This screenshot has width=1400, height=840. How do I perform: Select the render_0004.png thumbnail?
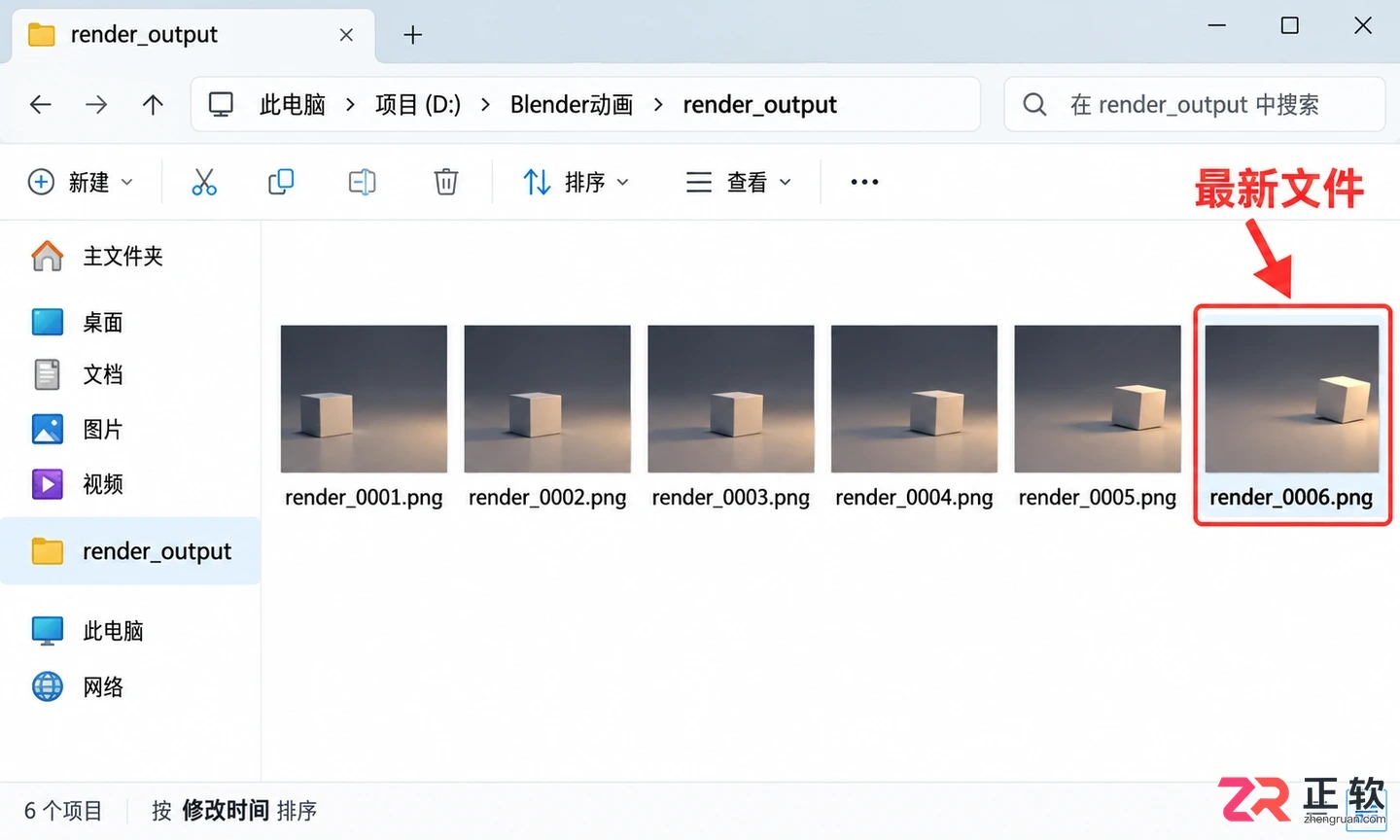point(914,399)
